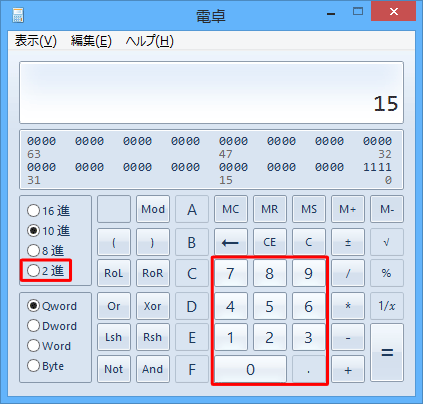The image size is (423, 404).
Task: Click the number 2 key
Action: [270, 337]
